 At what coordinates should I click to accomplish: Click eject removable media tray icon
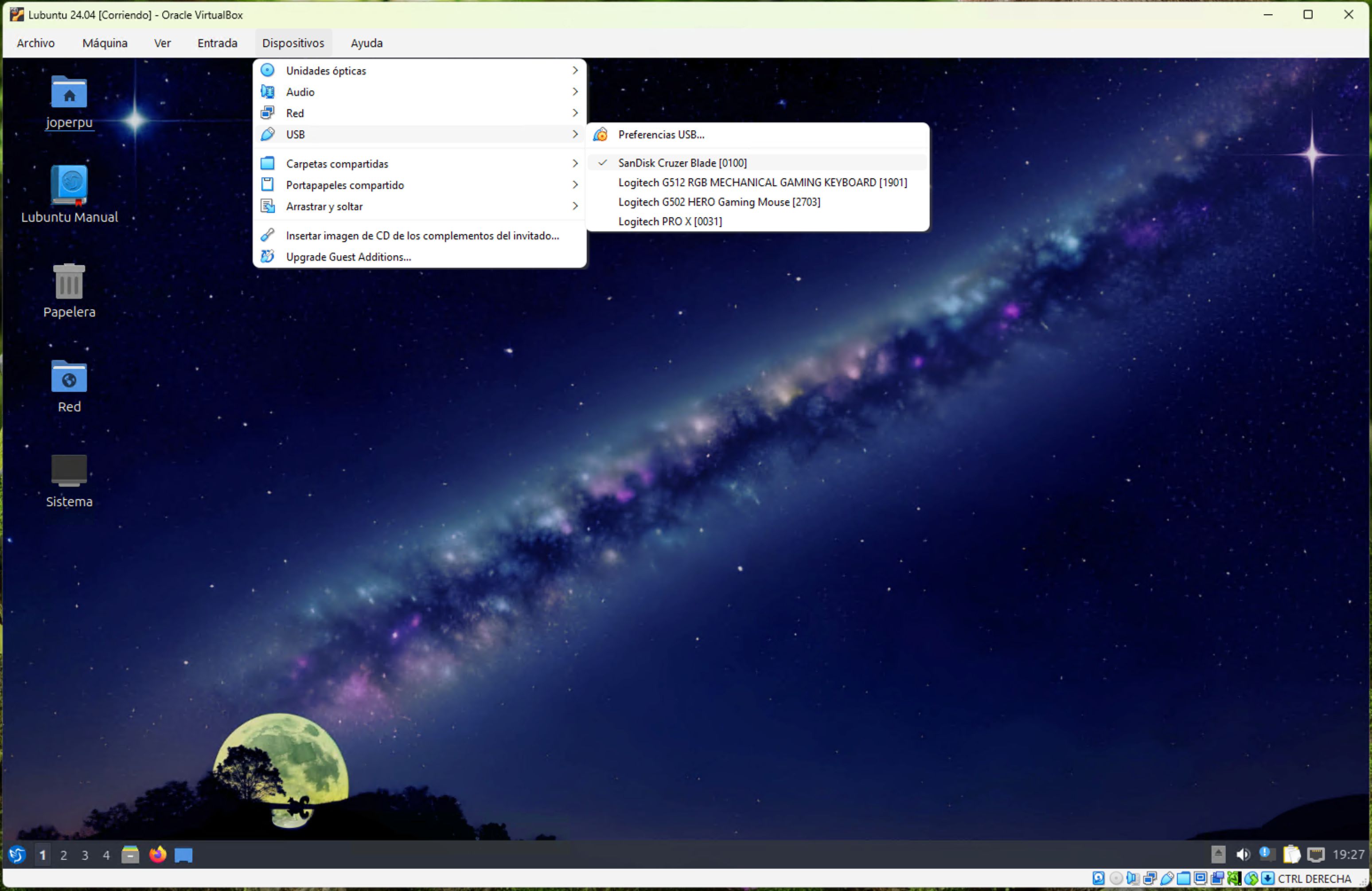pos(1218,855)
